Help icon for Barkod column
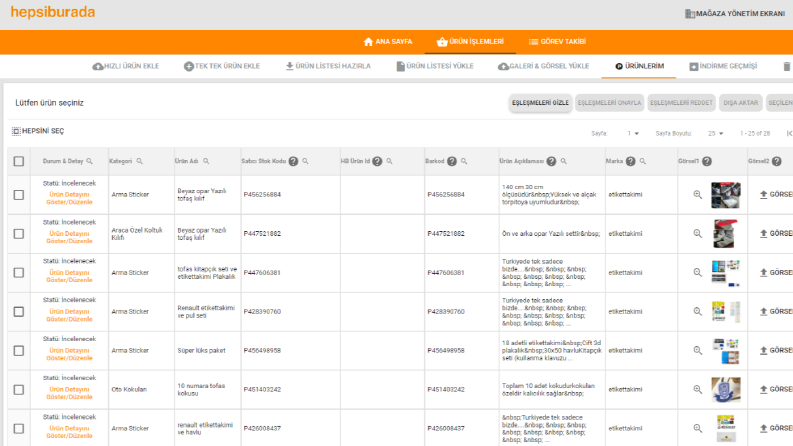This screenshot has width=793, height=446. click(452, 161)
